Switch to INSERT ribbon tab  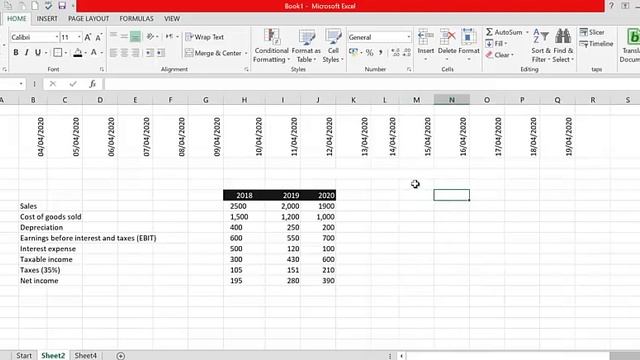tap(47, 19)
